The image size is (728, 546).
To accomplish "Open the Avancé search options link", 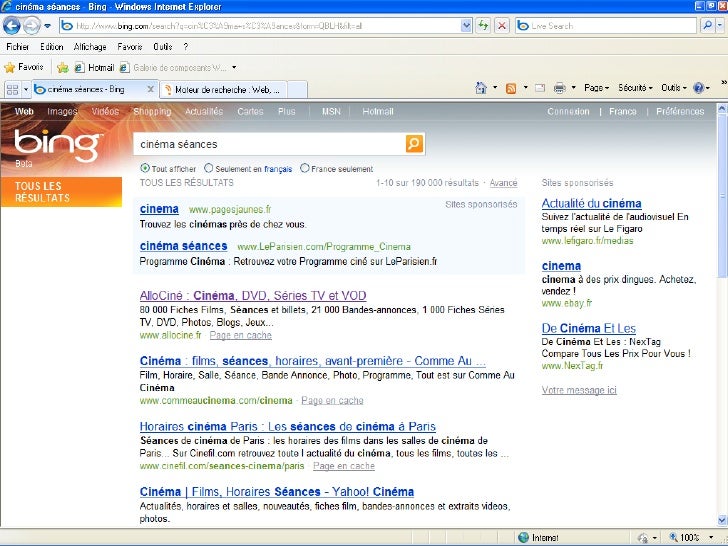I will pos(503,183).
